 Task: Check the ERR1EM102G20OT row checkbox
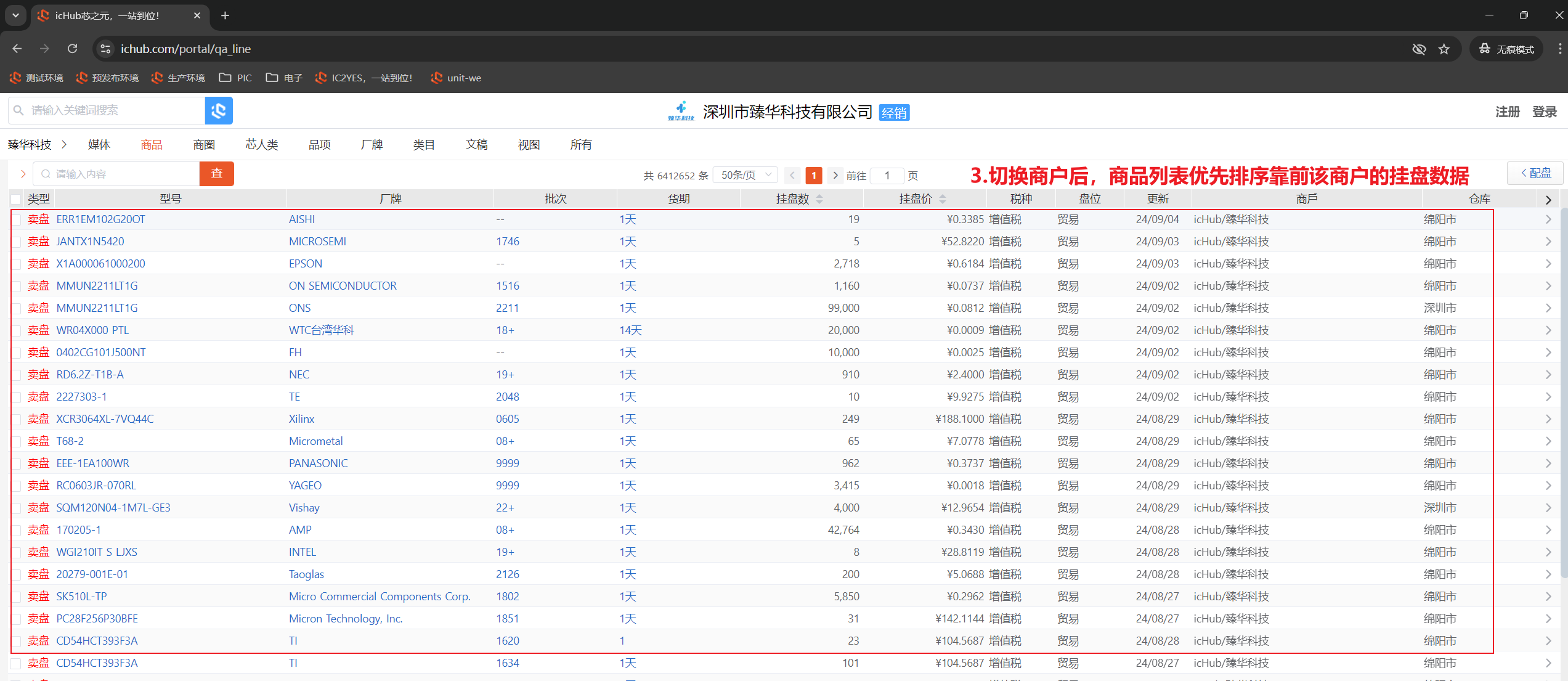pos(17,220)
